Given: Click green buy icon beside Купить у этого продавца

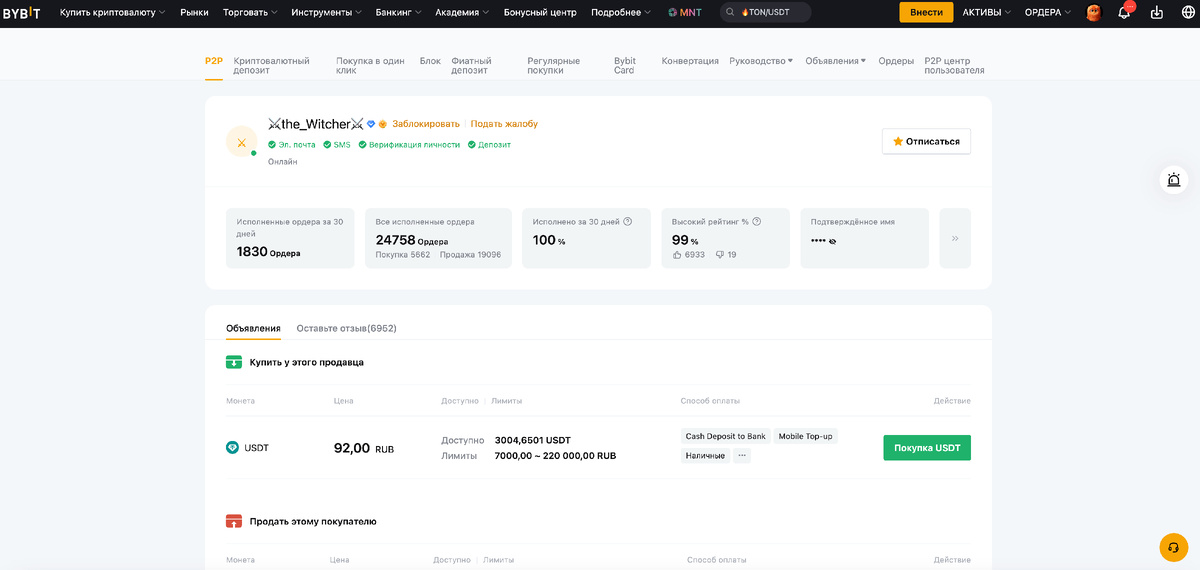Looking at the screenshot, I should [x=234, y=362].
